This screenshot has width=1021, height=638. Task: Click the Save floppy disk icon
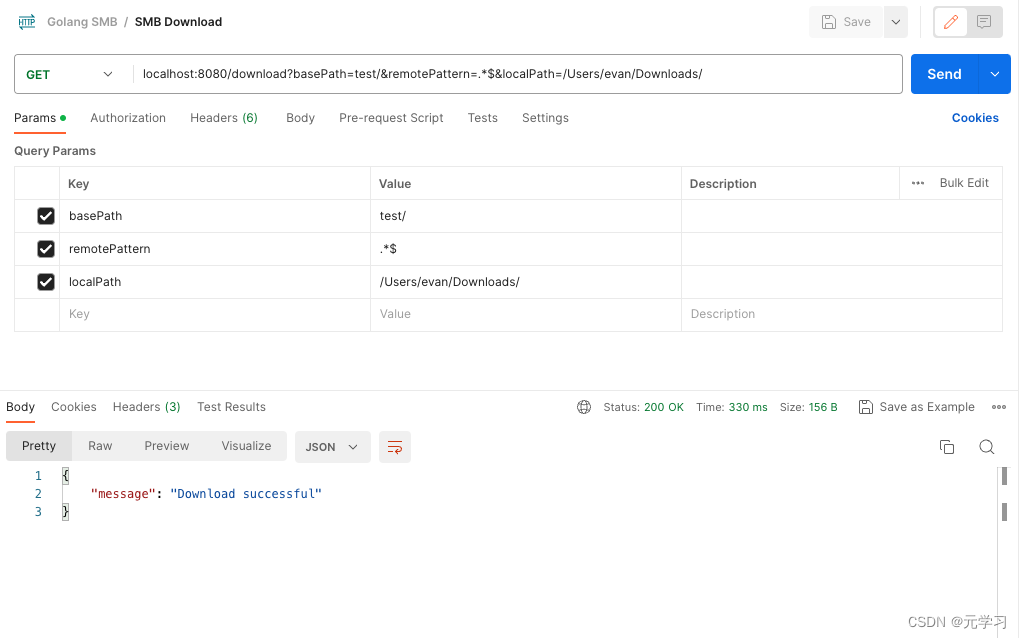click(828, 22)
